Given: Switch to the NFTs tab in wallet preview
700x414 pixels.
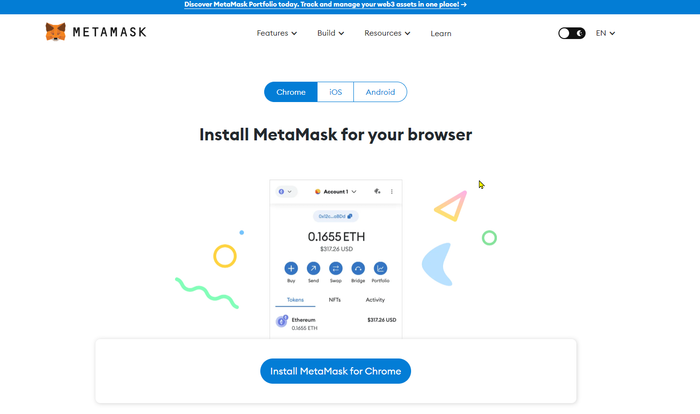Looking at the screenshot, I should tap(335, 300).
